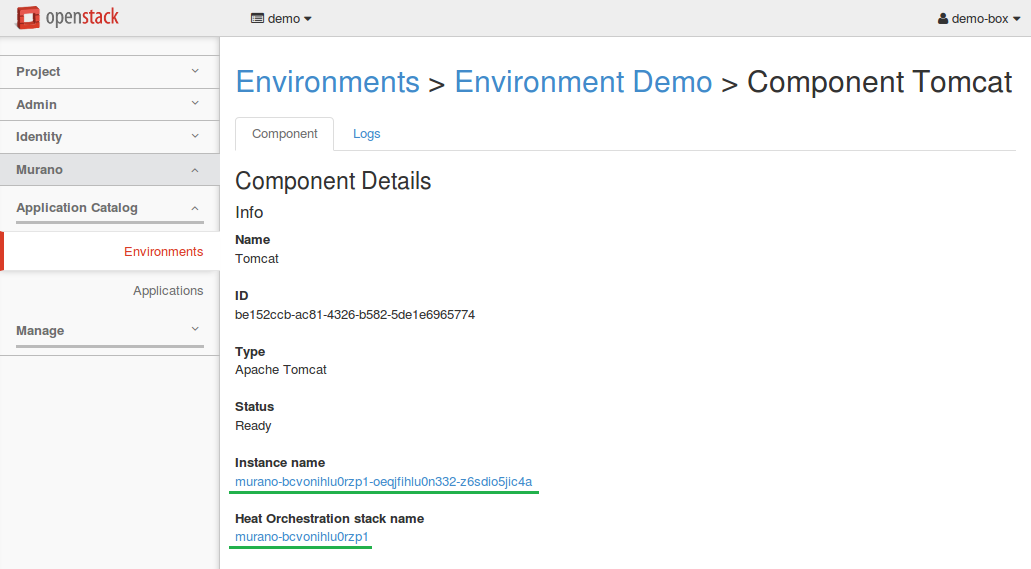This screenshot has height=569, width=1031.
Task: Click the Component Tomcat page title
Action: pyautogui.click(x=879, y=82)
